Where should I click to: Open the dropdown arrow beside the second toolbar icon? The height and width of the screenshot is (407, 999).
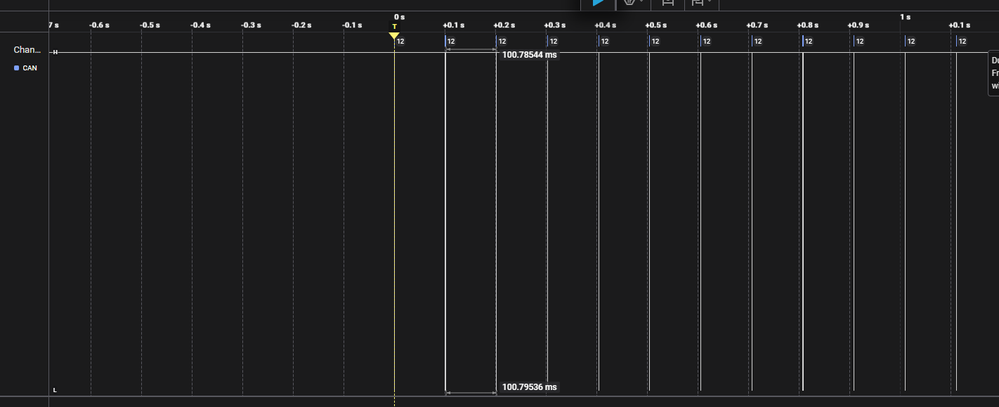[x=641, y=3]
